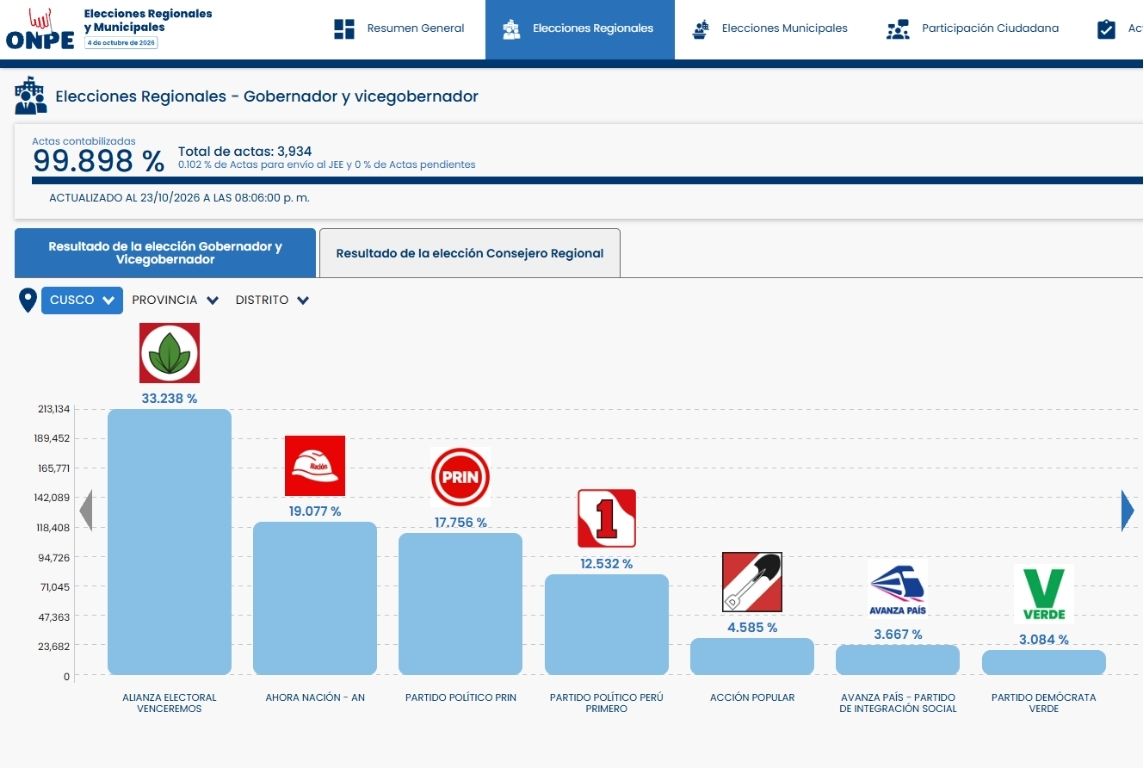Click the PARTIDO POLÍTICO PRIN axis label
This screenshot has height=768, width=1144.
[460, 697]
